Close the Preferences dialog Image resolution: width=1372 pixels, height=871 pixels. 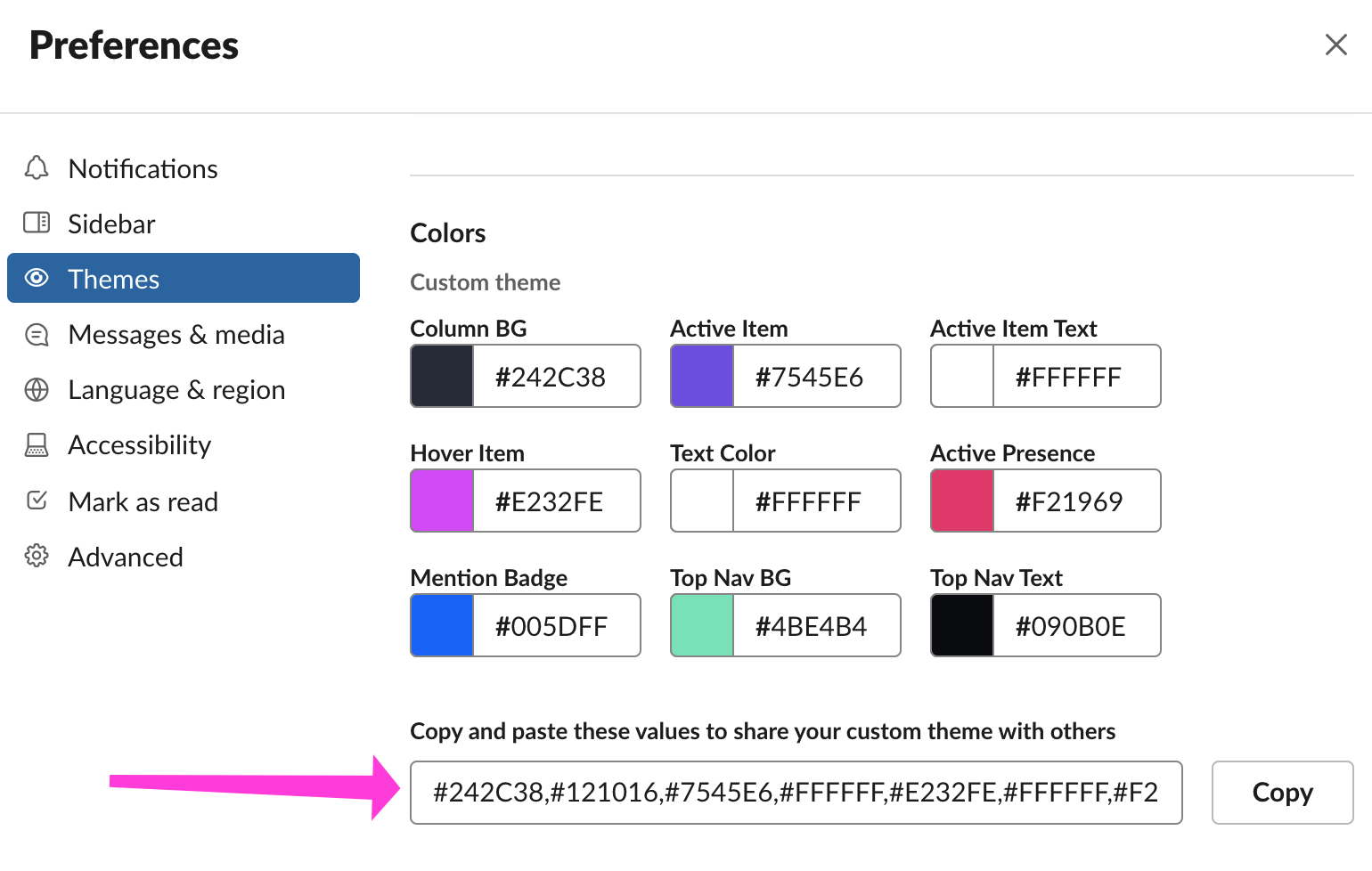coord(1335,45)
